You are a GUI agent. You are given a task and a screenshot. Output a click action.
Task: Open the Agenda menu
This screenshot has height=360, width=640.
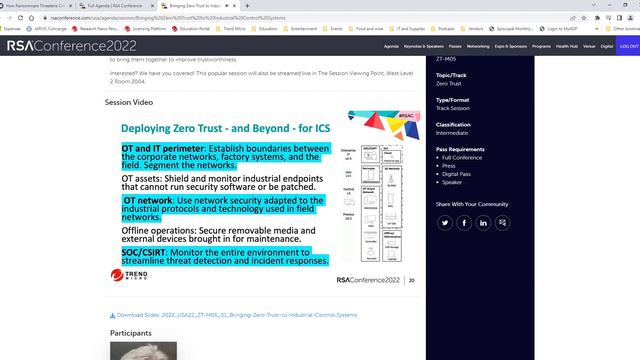click(391, 47)
